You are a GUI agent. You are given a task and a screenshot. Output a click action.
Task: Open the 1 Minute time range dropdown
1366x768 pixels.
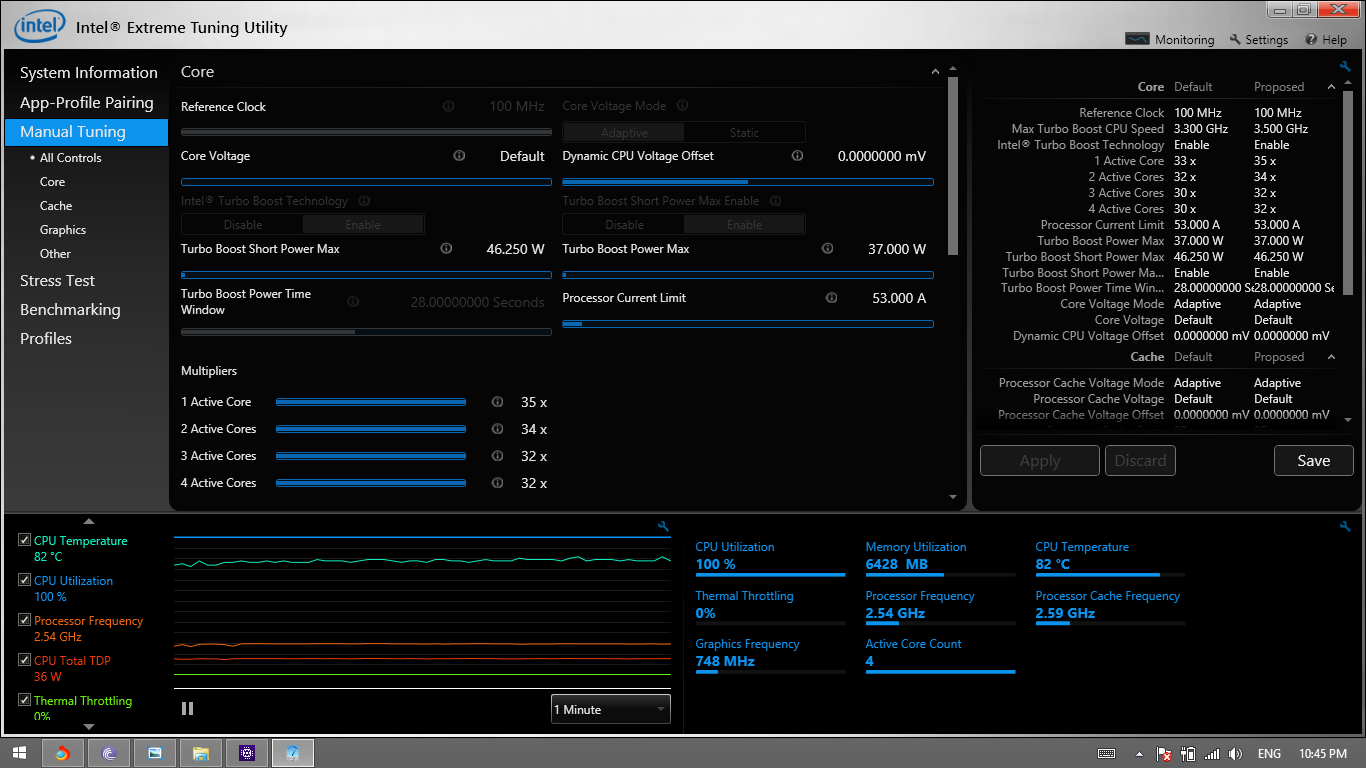click(611, 709)
